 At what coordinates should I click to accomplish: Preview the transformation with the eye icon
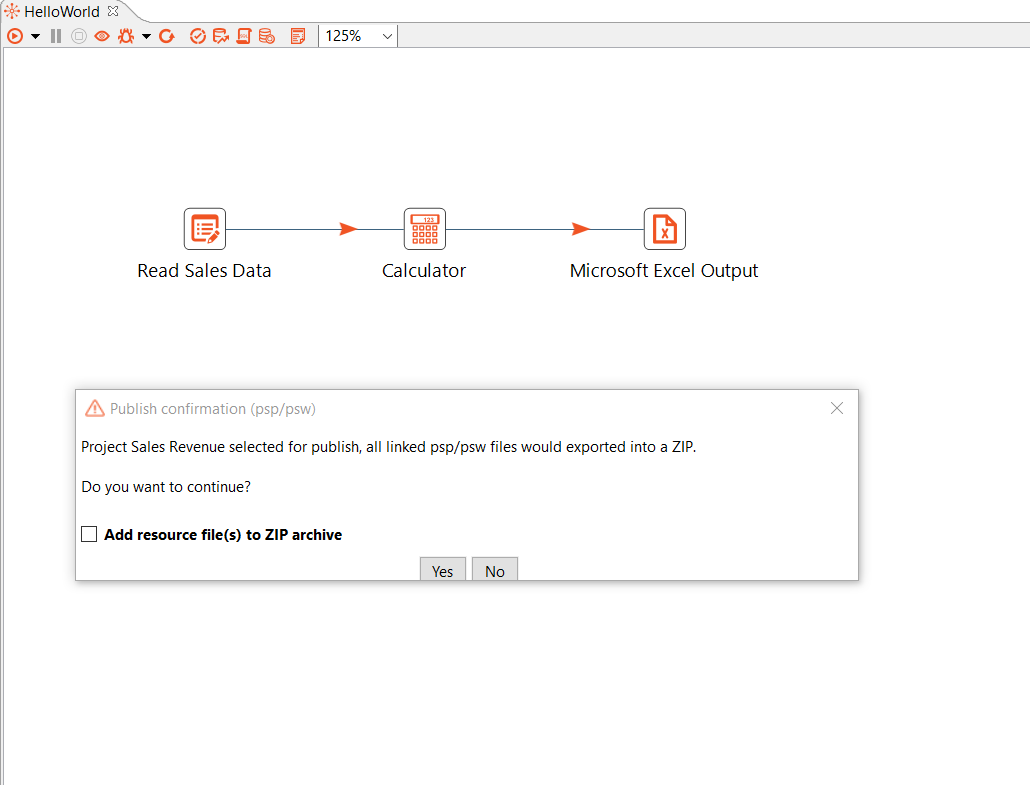[x=102, y=36]
